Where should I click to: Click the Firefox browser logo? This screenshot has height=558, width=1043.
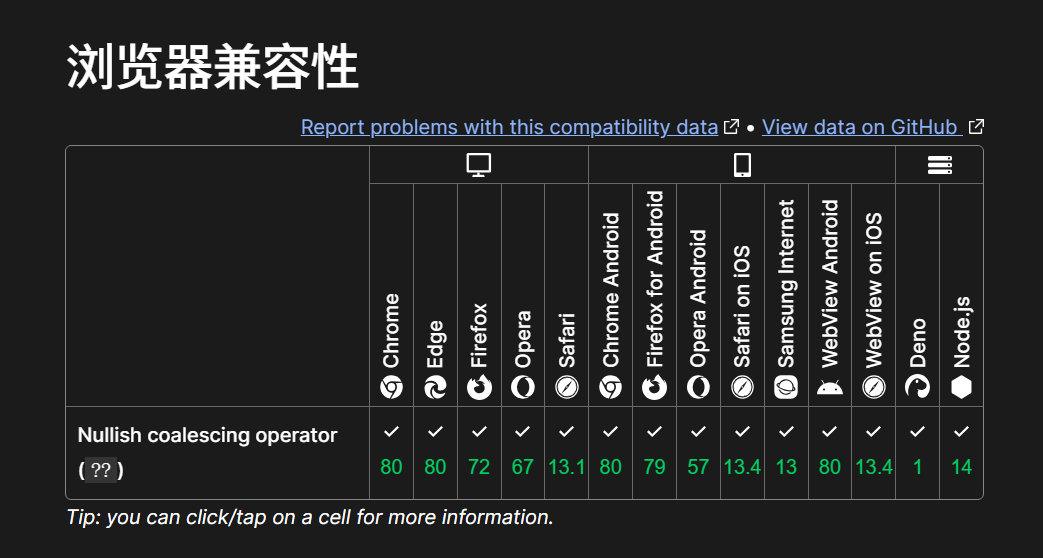pos(479,388)
